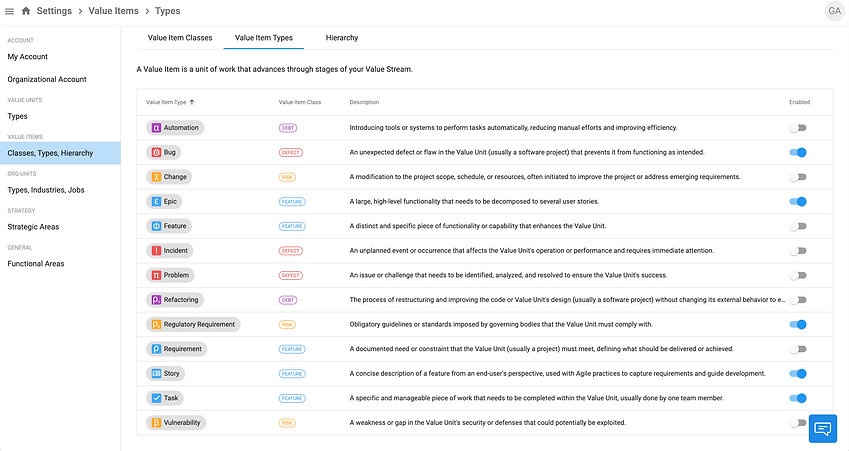Click the Value Item Class column header

coord(299,102)
